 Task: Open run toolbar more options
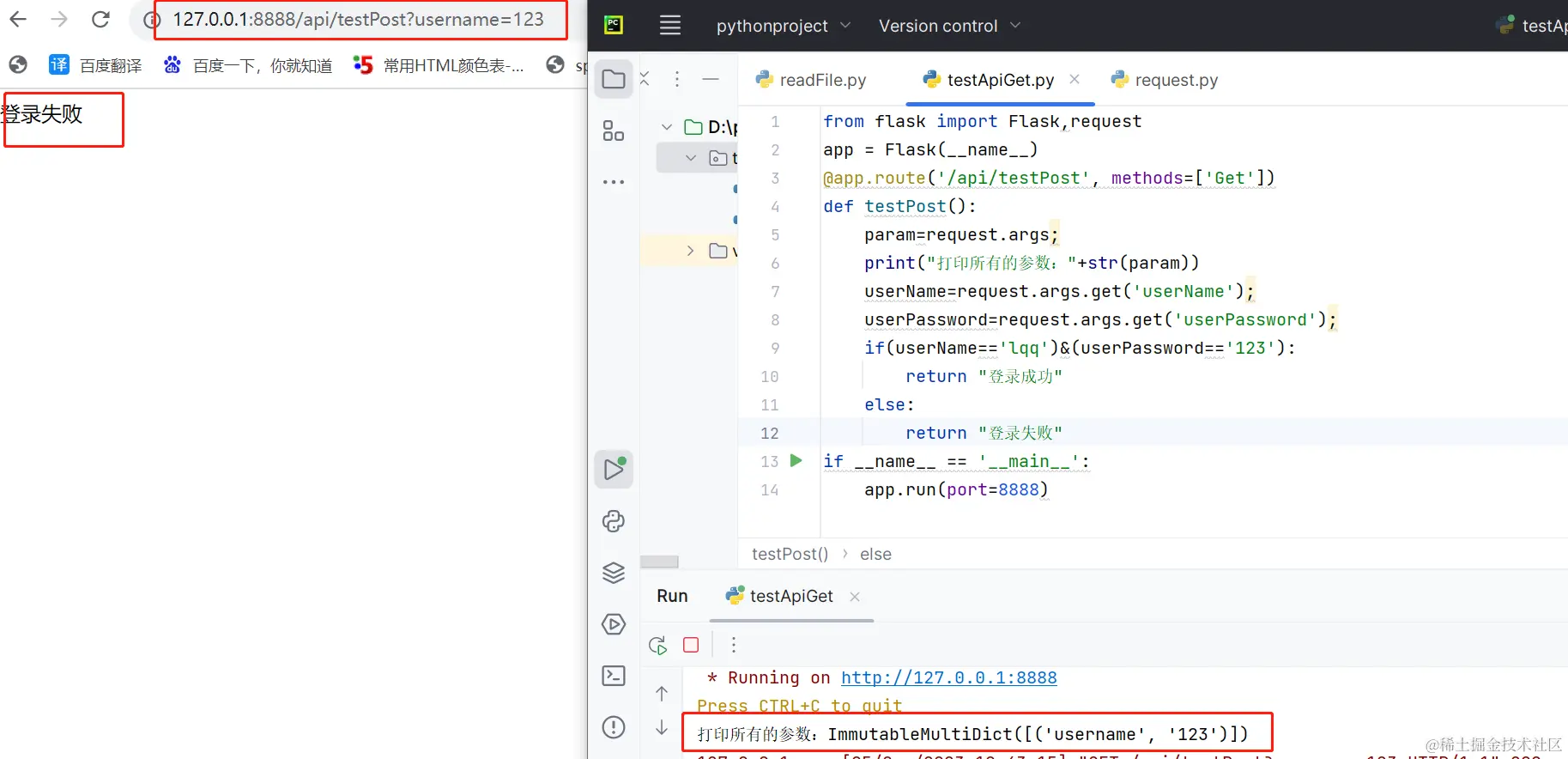(734, 645)
